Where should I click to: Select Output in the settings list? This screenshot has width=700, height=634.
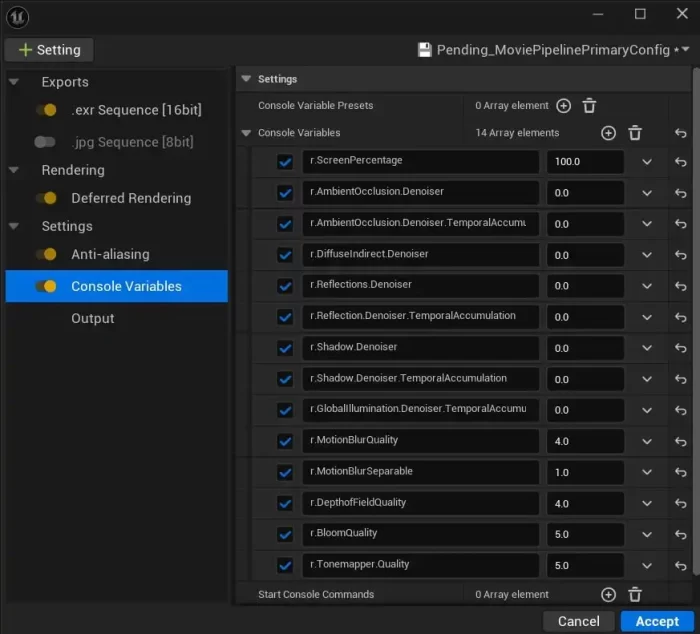coord(93,318)
